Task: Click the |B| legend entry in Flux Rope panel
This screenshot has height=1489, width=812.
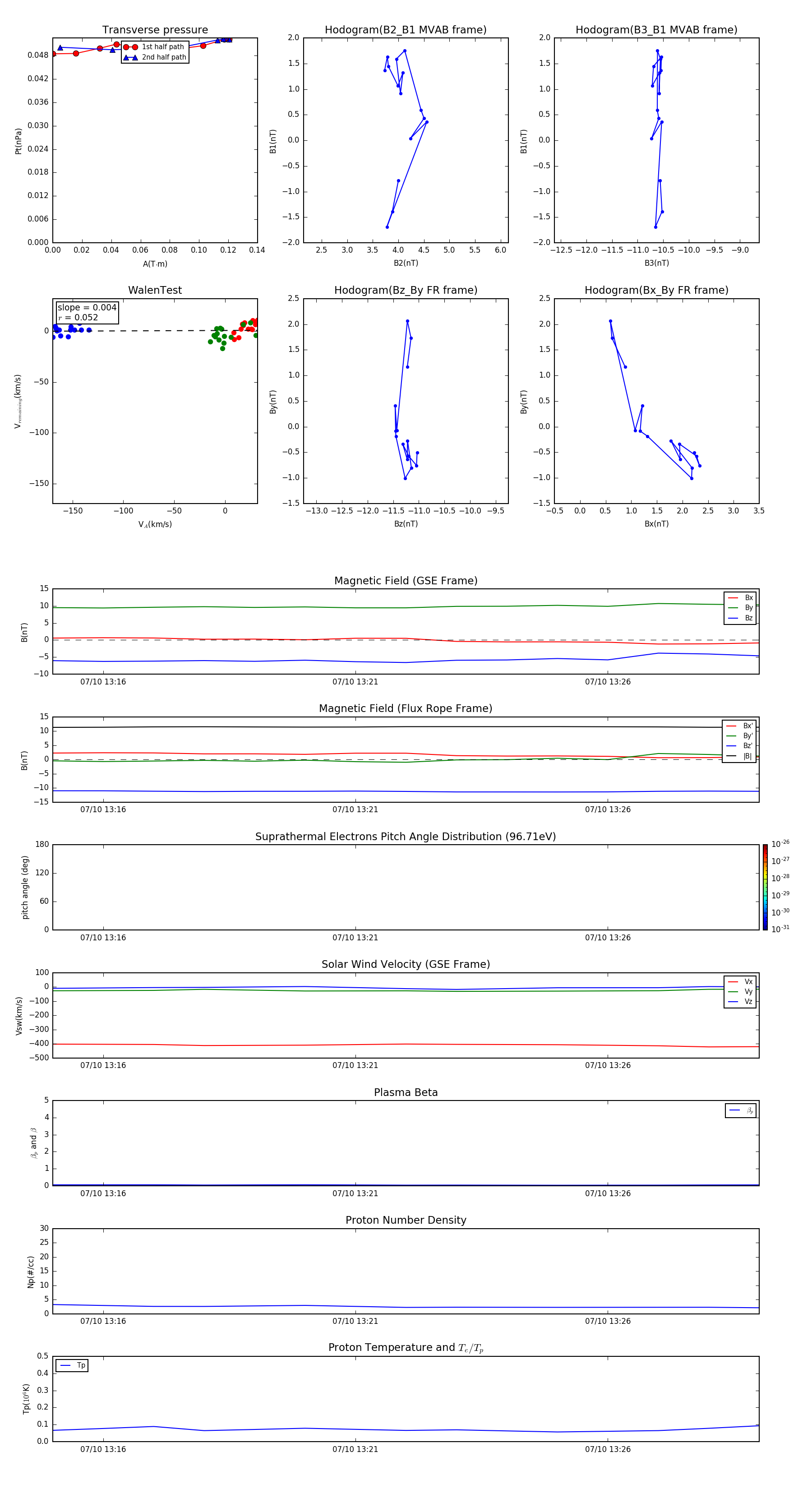Action: point(739,756)
